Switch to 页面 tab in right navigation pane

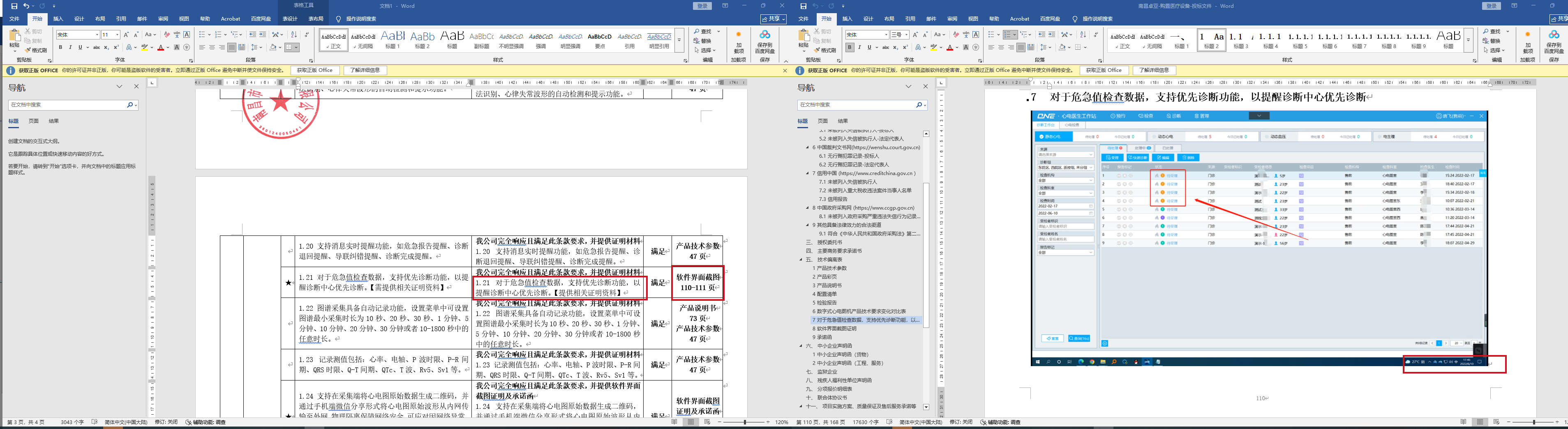[x=822, y=121]
